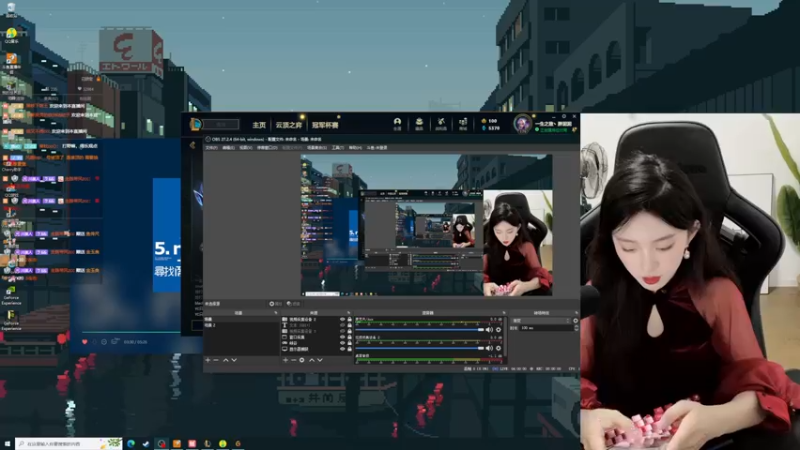Open source properties gear in sources toolbar
This screenshot has height=450, width=800.
coord(302,360)
